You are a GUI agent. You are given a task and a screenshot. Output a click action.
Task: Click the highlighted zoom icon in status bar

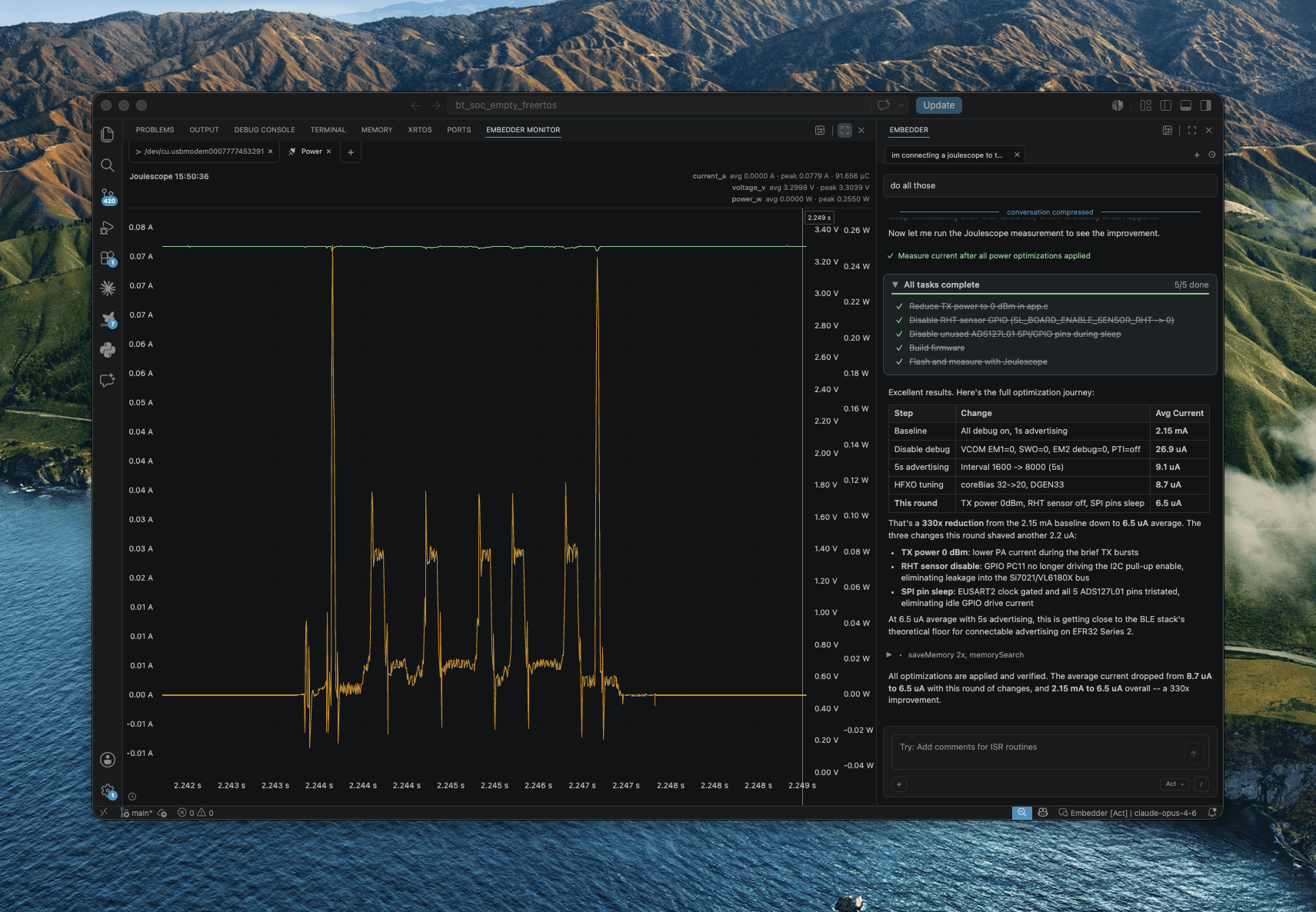coord(1021,813)
